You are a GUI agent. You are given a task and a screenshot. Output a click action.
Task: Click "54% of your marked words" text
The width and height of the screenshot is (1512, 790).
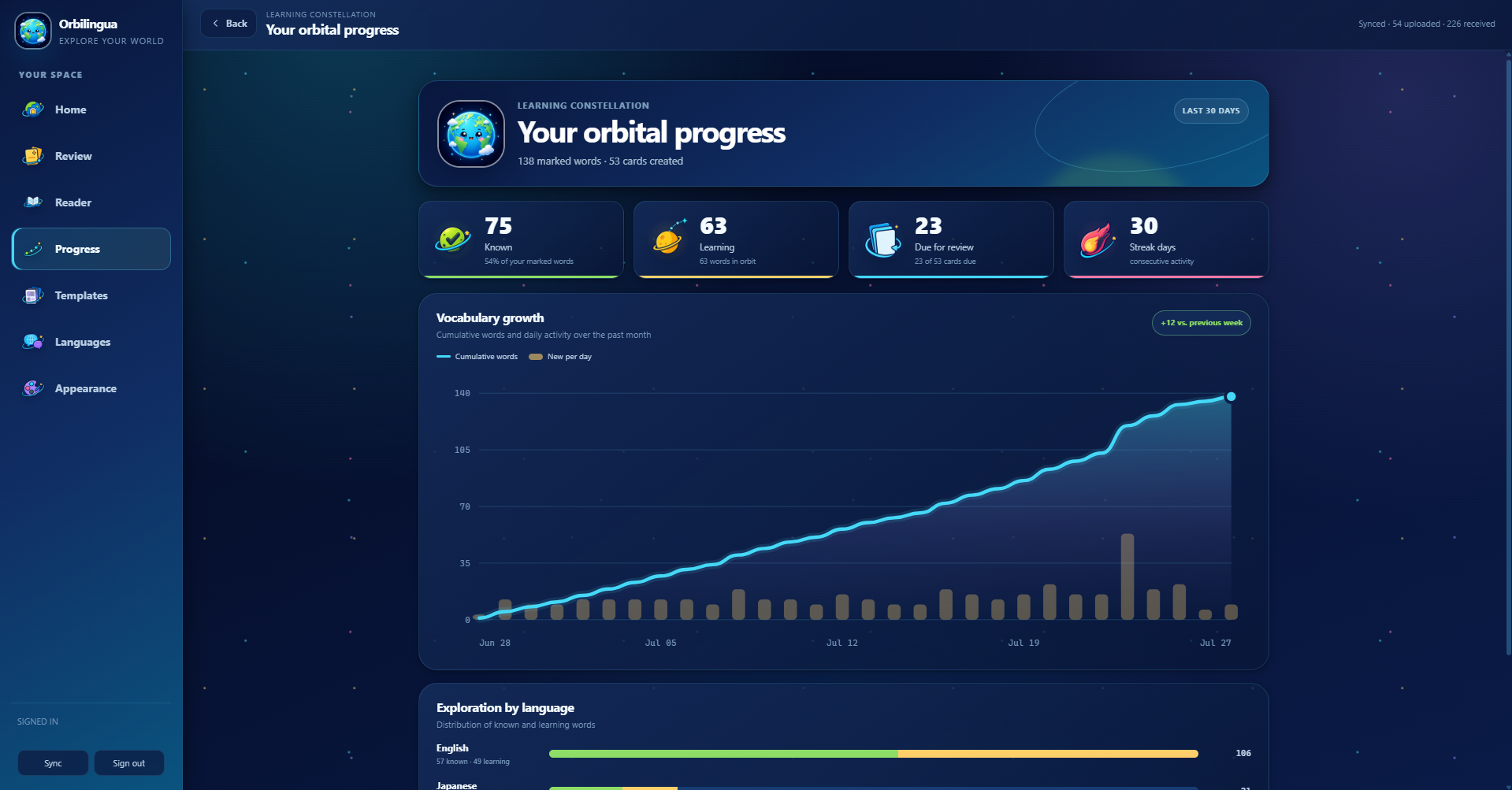tap(529, 261)
